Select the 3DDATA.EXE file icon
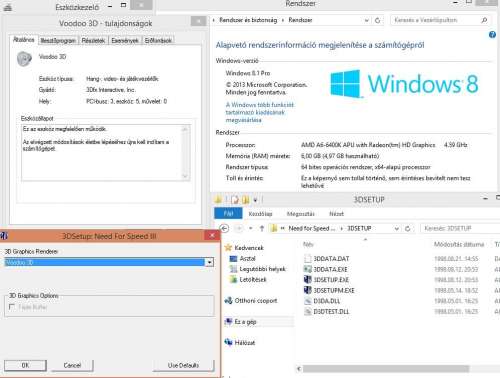The image size is (500, 378). point(307,269)
